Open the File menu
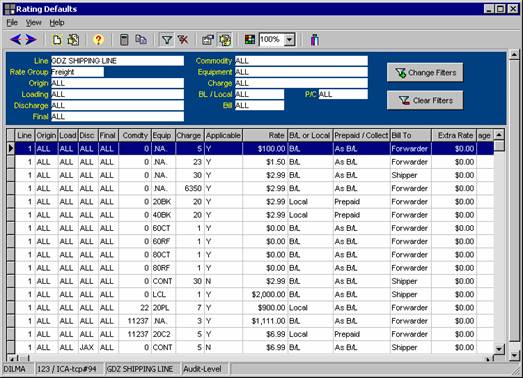The height and width of the screenshot is (378, 523). pyautogui.click(x=12, y=23)
